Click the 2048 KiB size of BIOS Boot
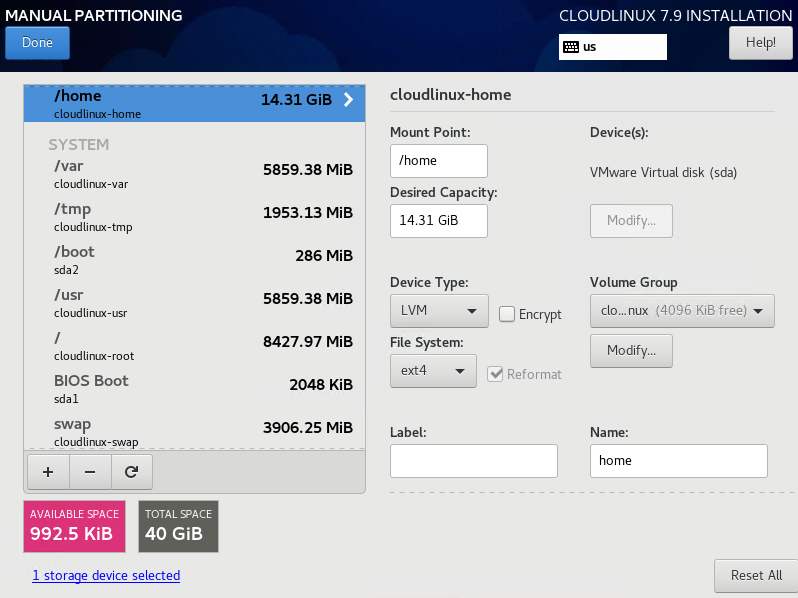Viewport: 798px width, 598px height. pyautogui.click(x=321, y=385)
